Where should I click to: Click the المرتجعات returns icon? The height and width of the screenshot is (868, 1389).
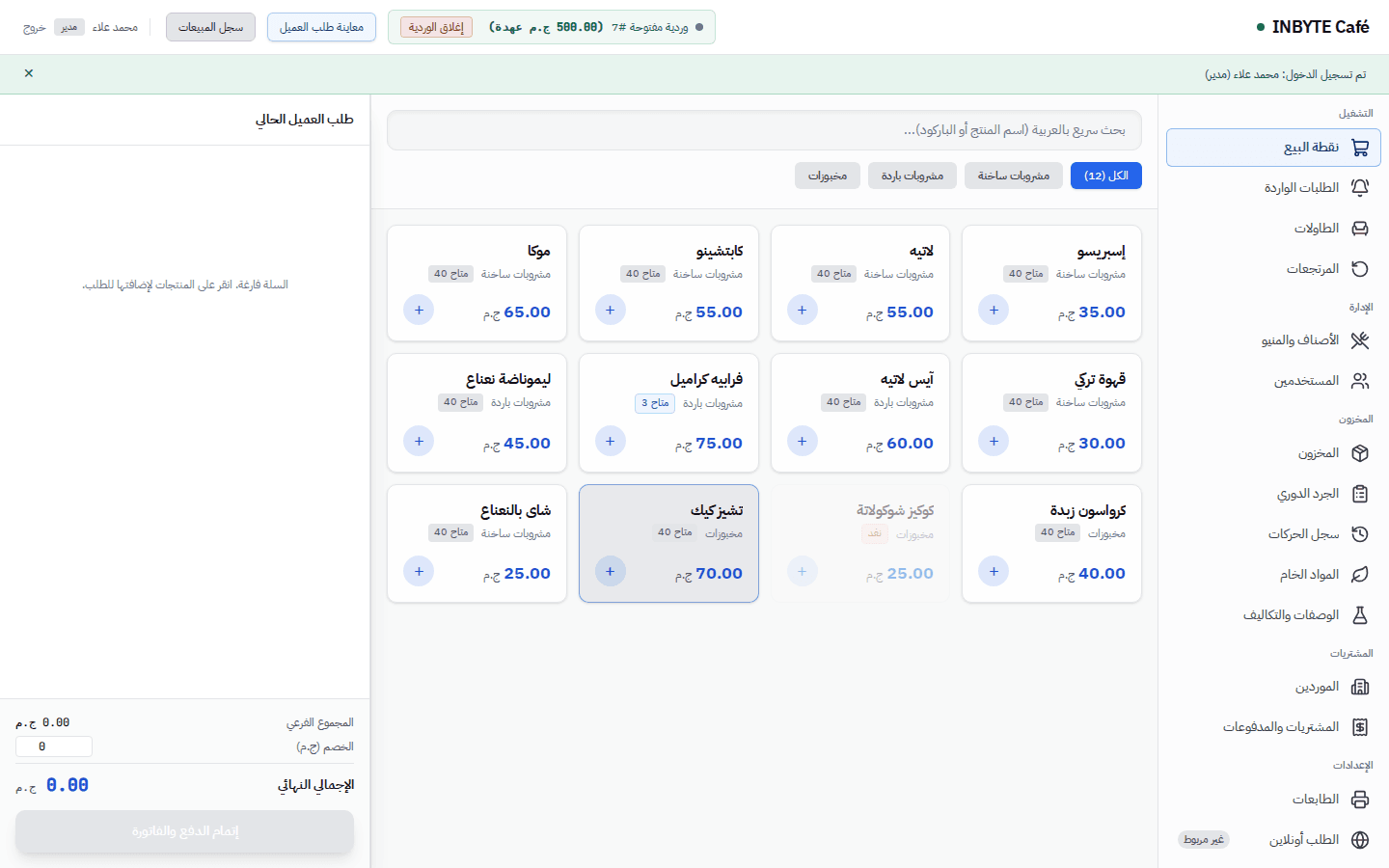(x=1360, y=269)
